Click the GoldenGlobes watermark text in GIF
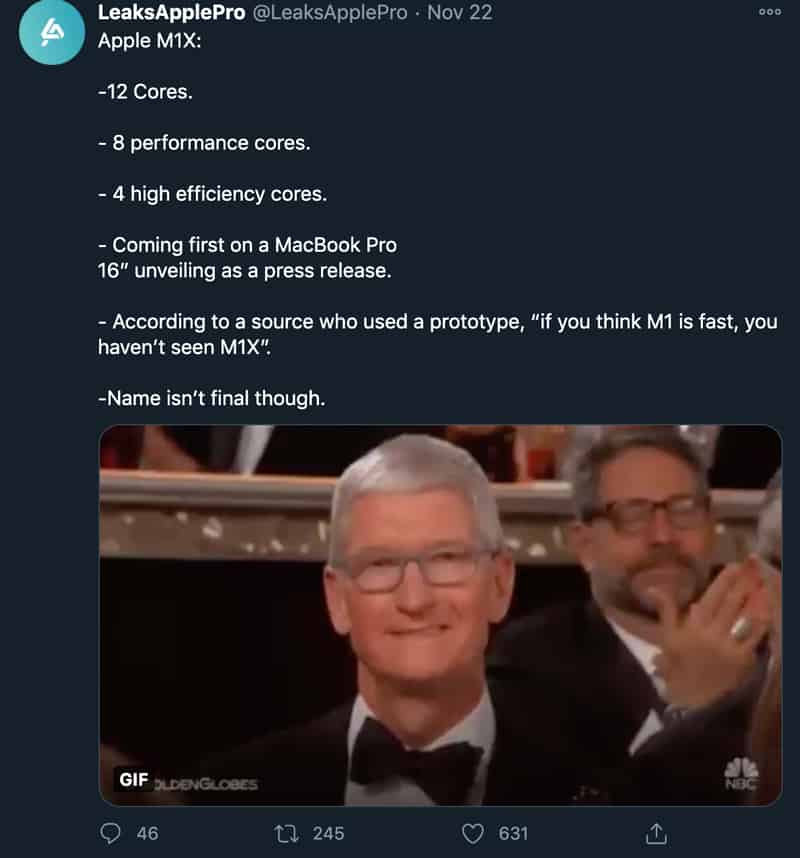The image size is (800, 858). 205,784
